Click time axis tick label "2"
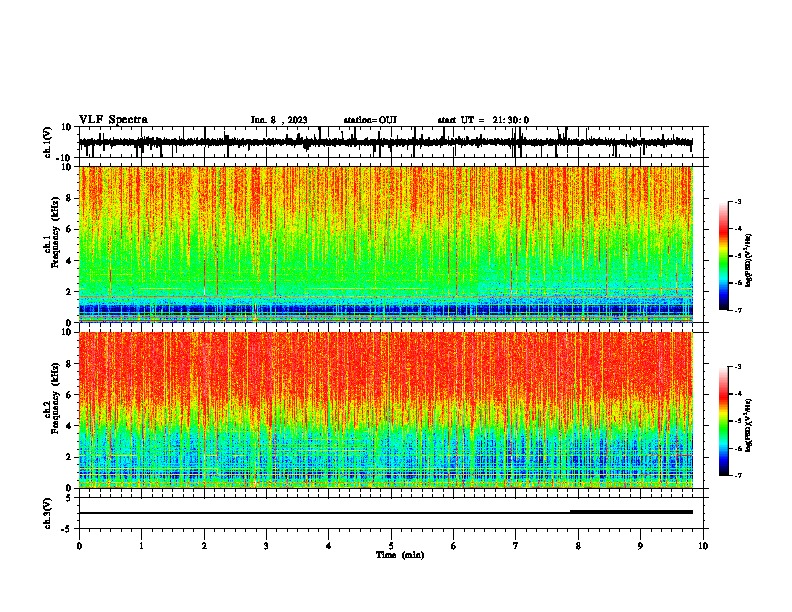Screen dimensions: 792x612 coord(204,546)
